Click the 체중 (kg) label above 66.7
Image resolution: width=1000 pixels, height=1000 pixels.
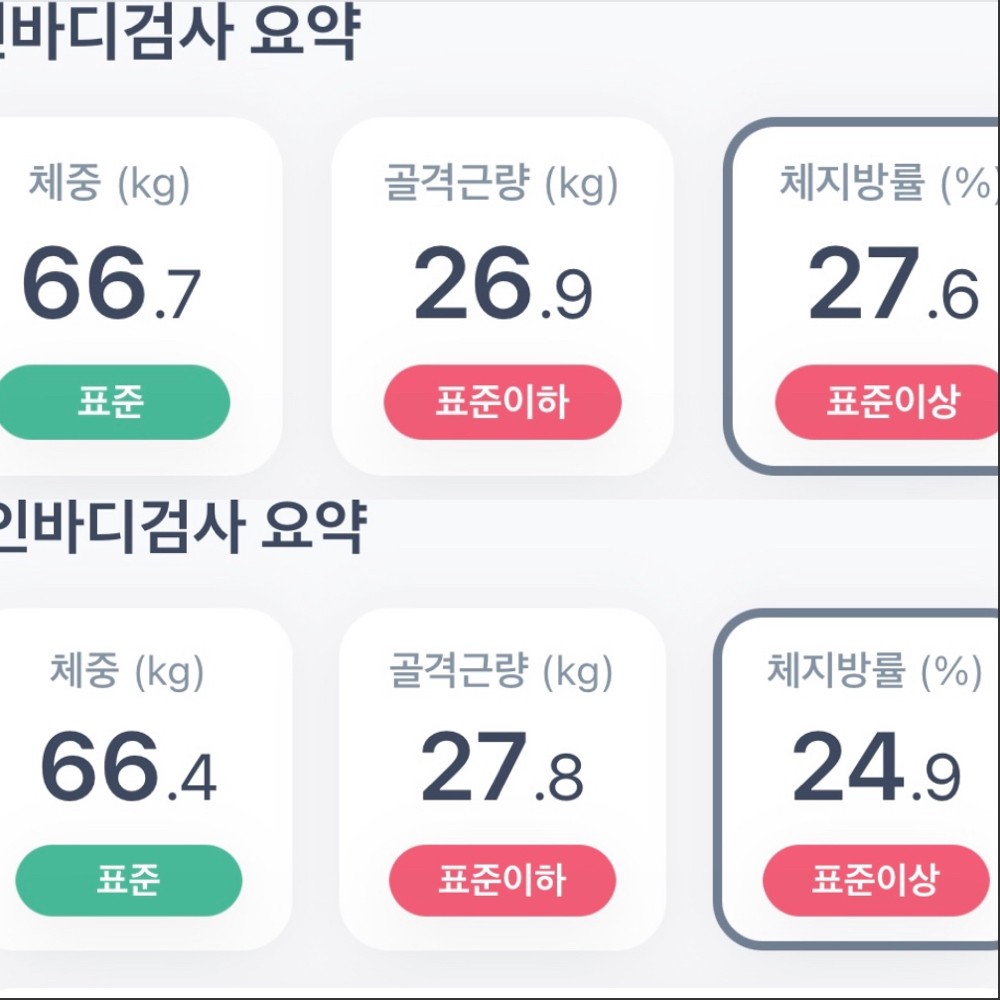109,184
